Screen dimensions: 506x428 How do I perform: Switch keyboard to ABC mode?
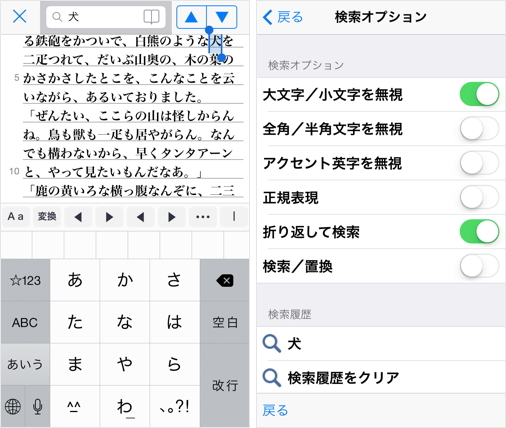[x=25, y=322]
